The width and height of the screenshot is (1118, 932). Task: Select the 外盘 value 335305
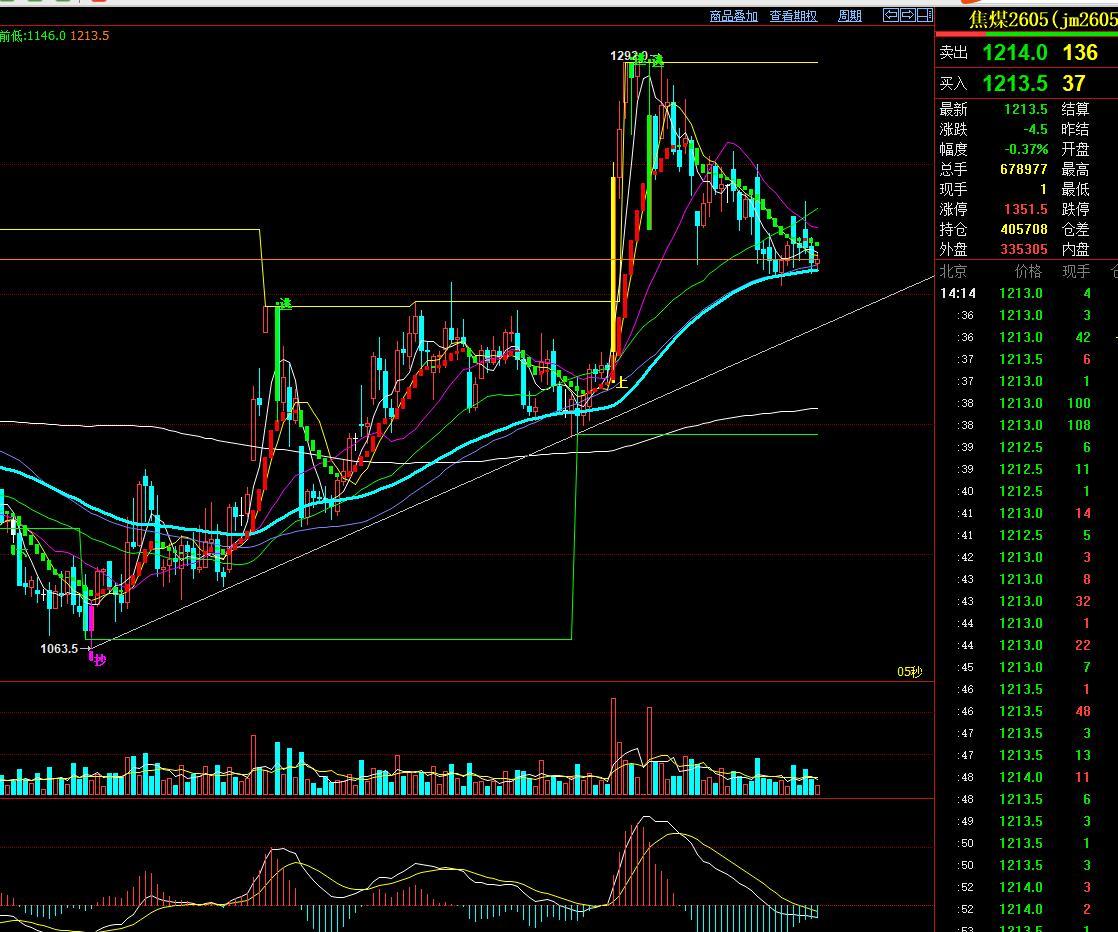(x=1024, y=249)
